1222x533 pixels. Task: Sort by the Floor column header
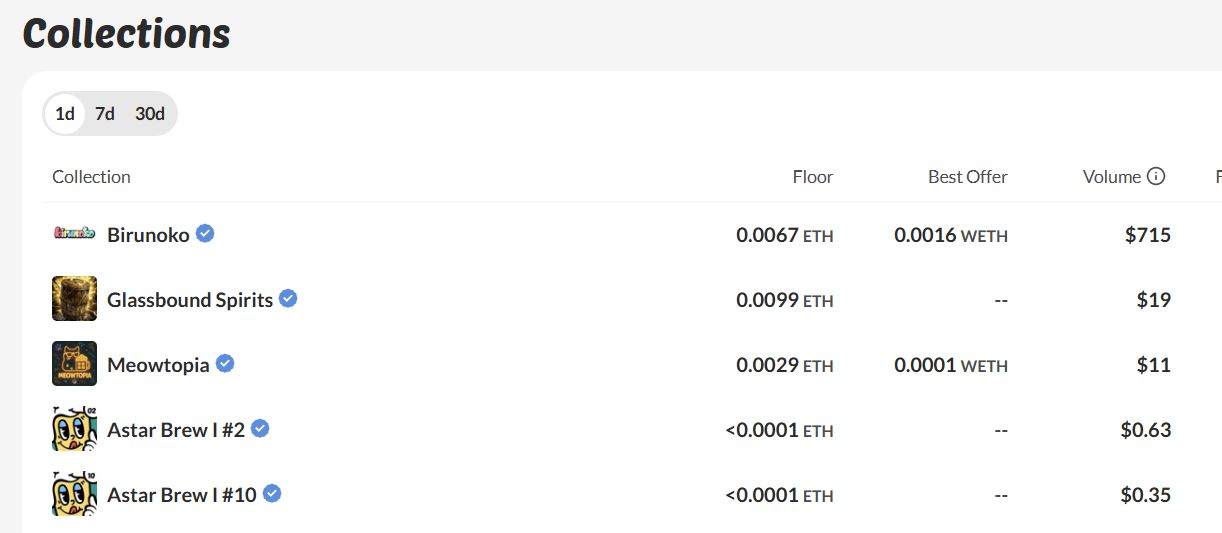point(812,177)
